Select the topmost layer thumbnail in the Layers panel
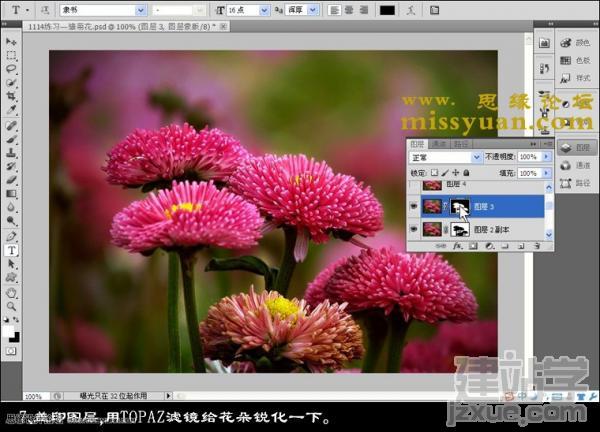Screen dimensions: 600x432 point(432,185)
